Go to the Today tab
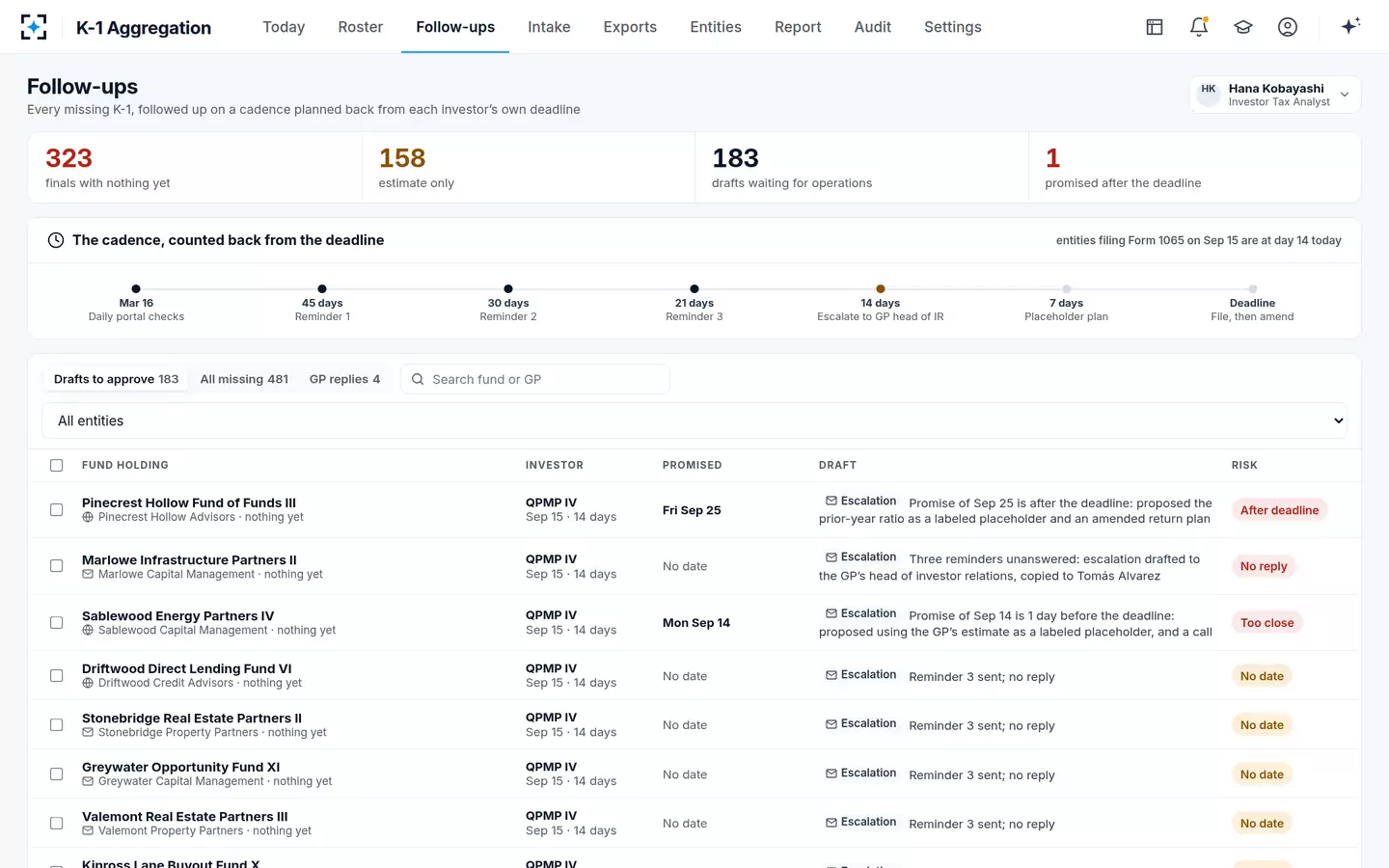Viewport: 1389px width, 868px height. click(284, 27)
